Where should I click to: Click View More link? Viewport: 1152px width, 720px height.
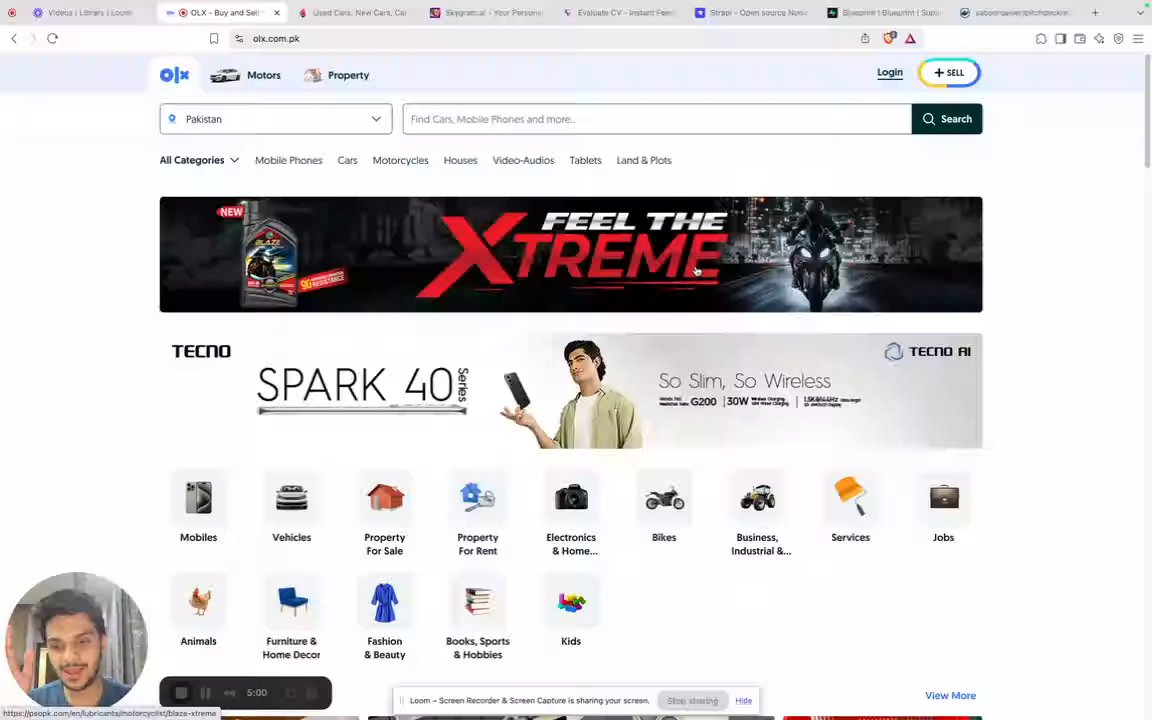[951, 696]
